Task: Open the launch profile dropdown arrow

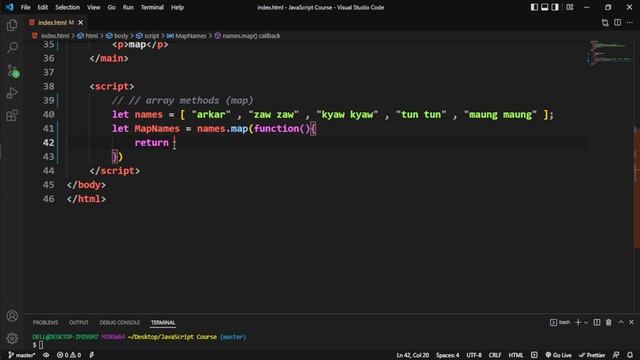Action: pos(586,322)
